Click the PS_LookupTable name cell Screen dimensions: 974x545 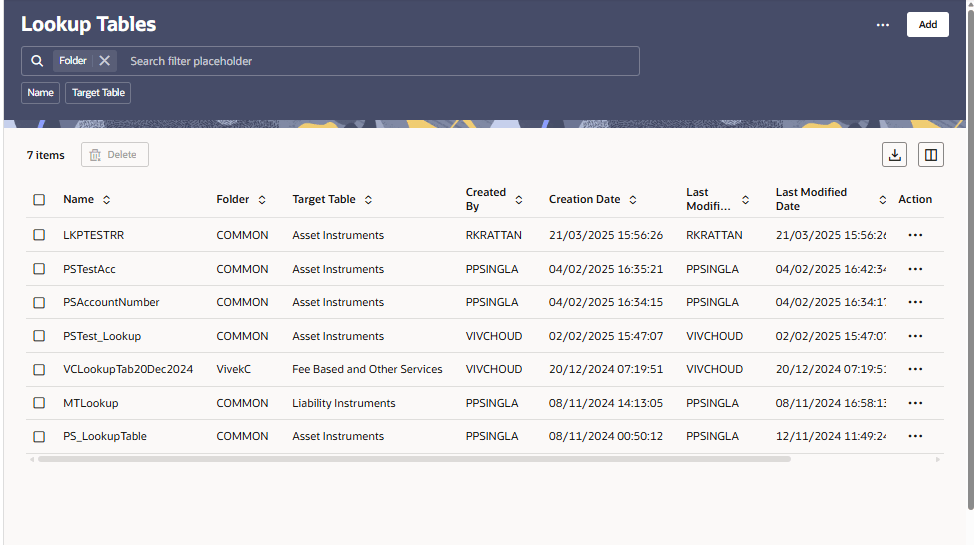[105, 436]
